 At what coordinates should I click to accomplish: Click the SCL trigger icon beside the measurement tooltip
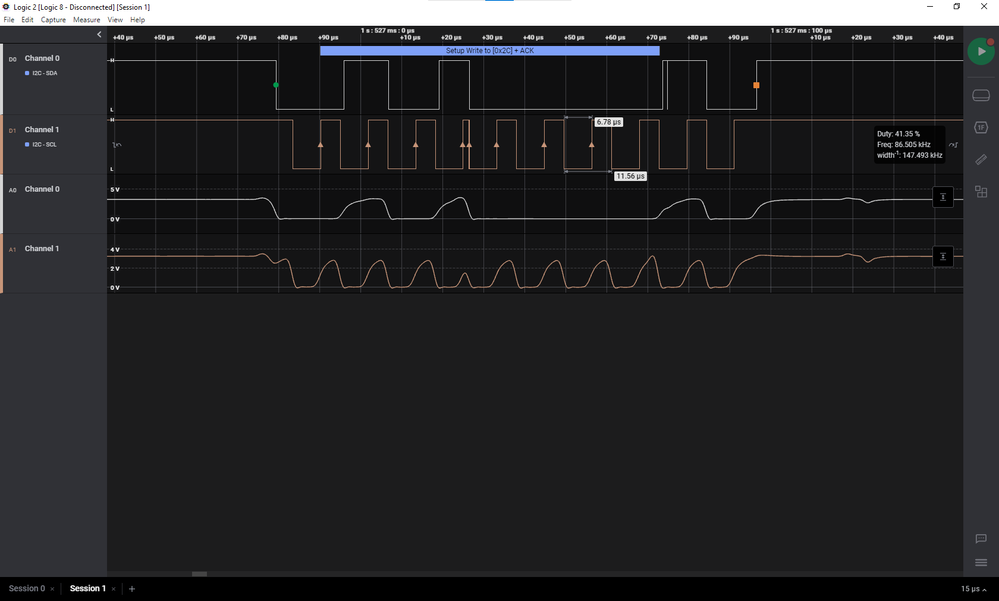pyautogui.click(x=953, y=145)
